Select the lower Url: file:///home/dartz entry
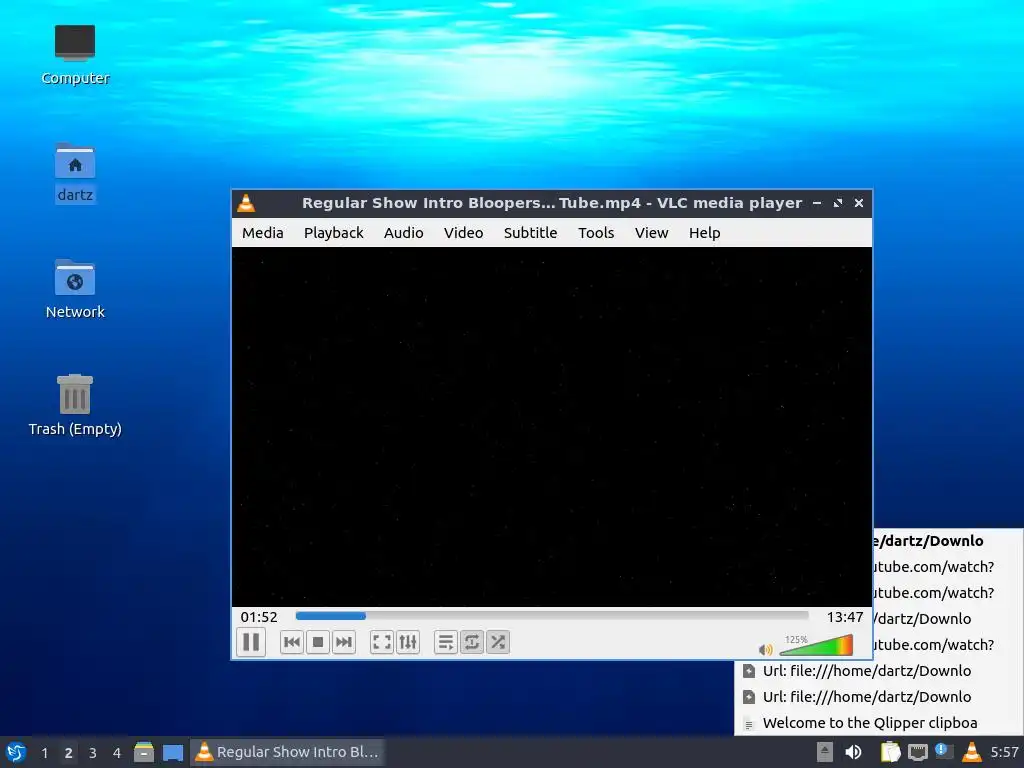 click(x=879, y=697)
